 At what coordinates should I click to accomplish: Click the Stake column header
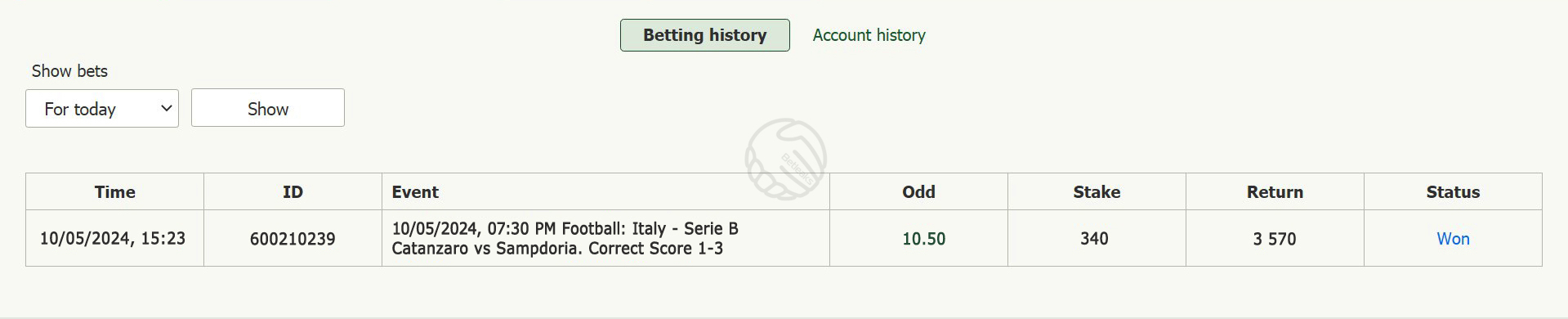click(1097, 192)
